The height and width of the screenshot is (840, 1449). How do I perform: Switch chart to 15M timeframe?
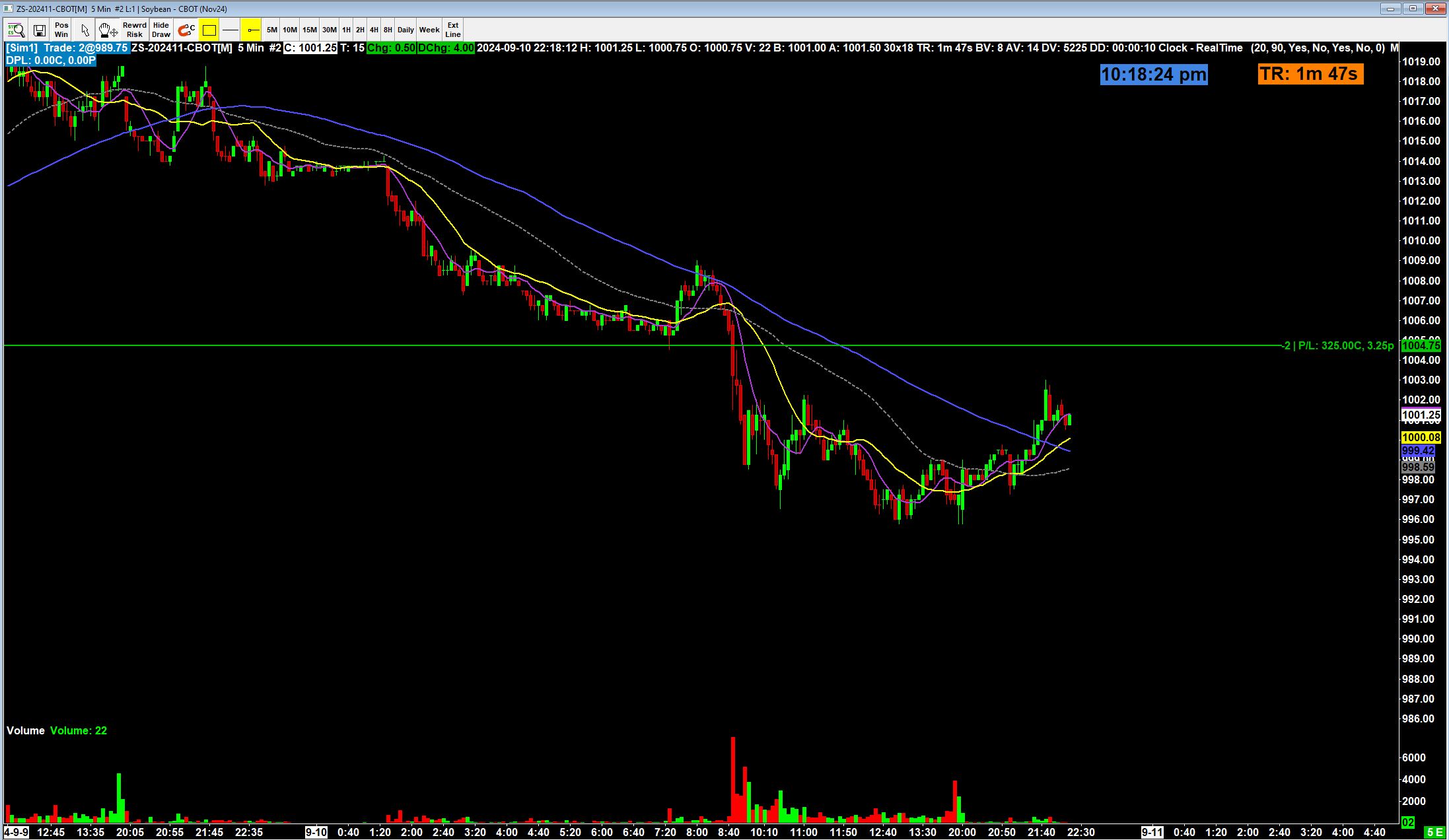[309, 30]
